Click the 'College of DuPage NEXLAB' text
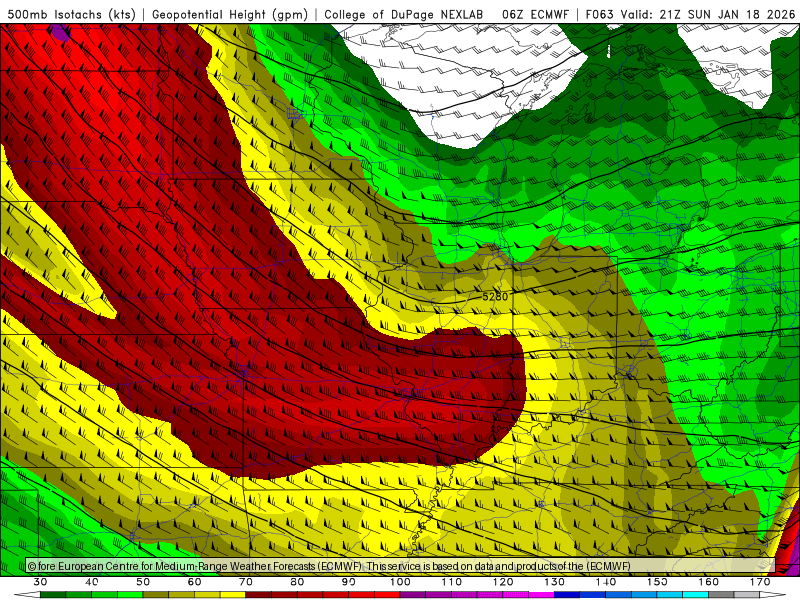This screenshot has height=600, width=800. coord(404,14)
